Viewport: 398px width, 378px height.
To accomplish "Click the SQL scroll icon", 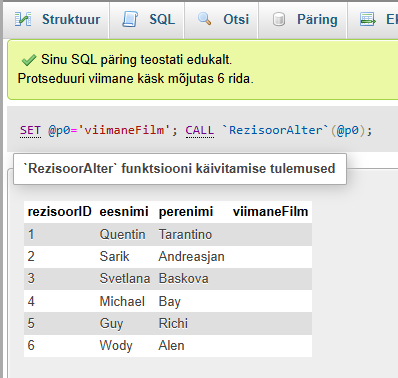I will (130, 19).
